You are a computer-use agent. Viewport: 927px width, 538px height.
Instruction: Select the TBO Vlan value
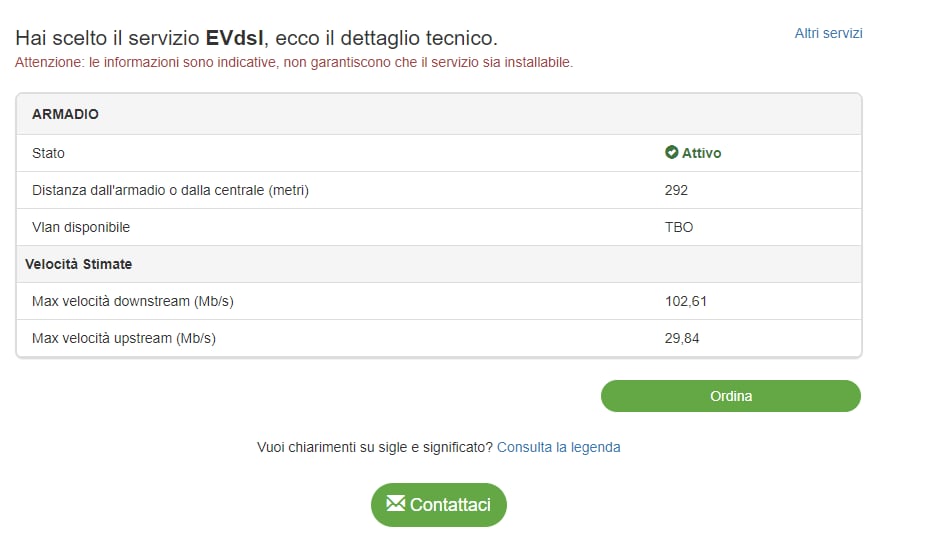tap(679, 227)
